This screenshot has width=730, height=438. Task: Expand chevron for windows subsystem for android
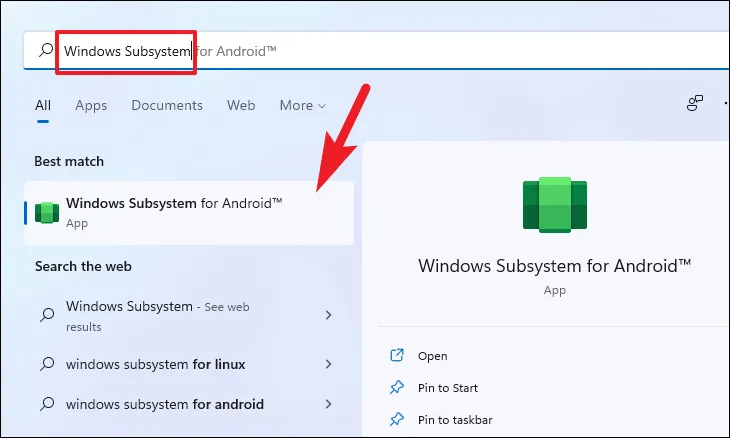(328, 404)
